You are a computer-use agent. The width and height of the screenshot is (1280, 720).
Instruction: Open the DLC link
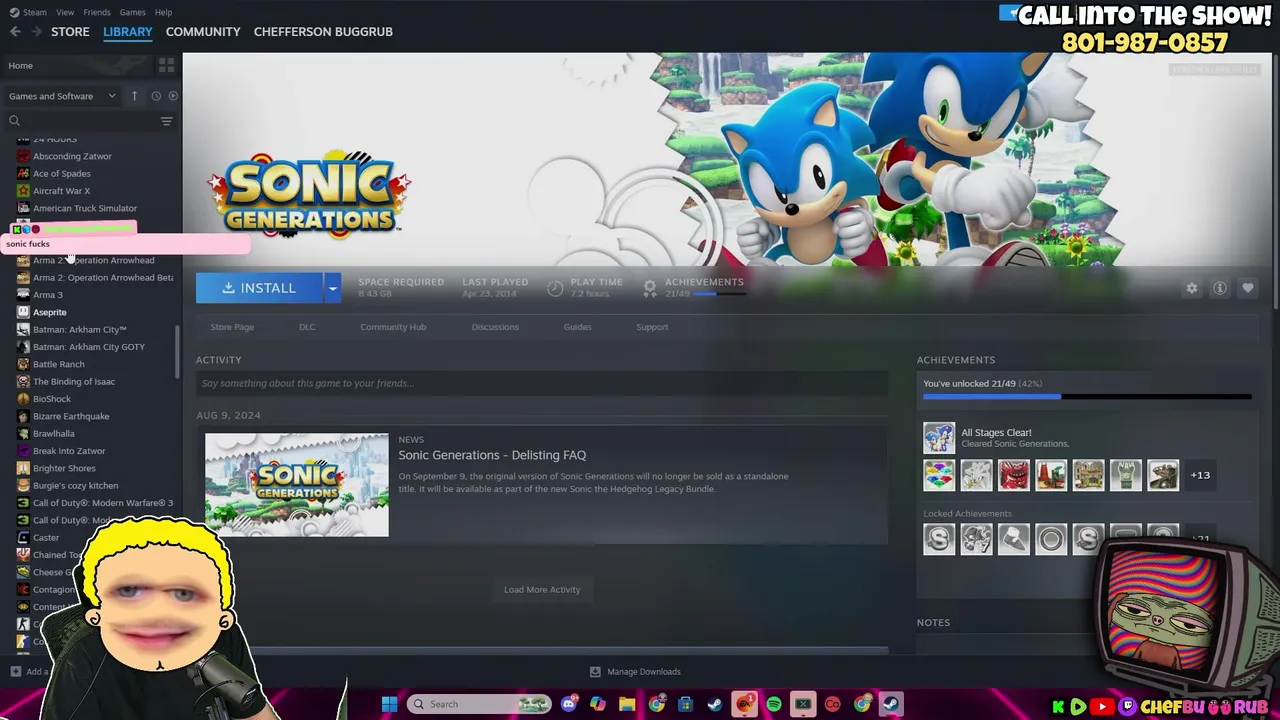pyautogui.click(x=307, y=327)
